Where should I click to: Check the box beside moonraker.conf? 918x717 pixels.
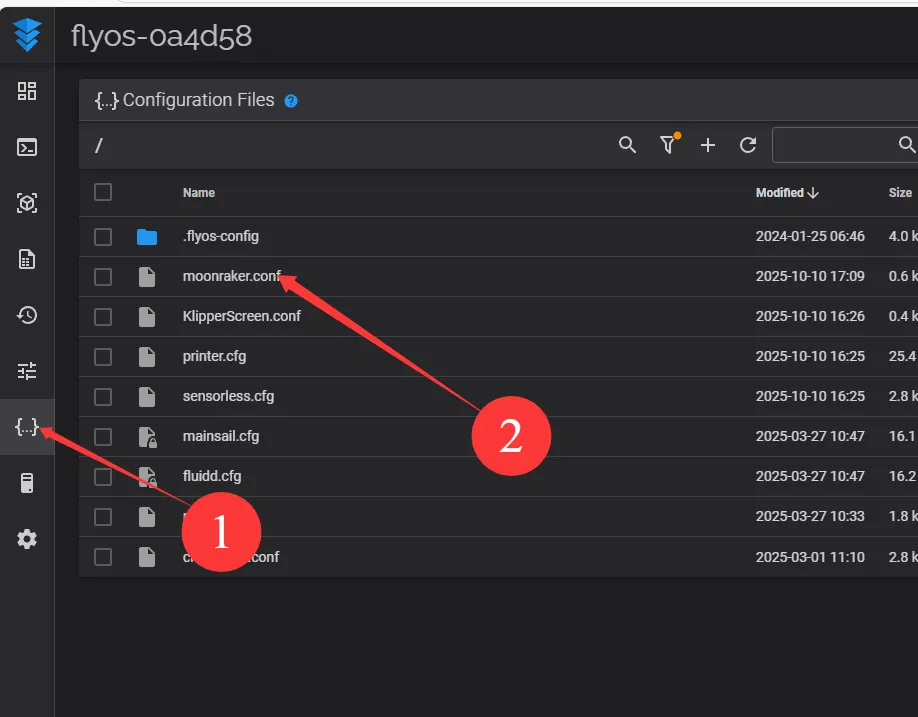click(x=103, y=277)
